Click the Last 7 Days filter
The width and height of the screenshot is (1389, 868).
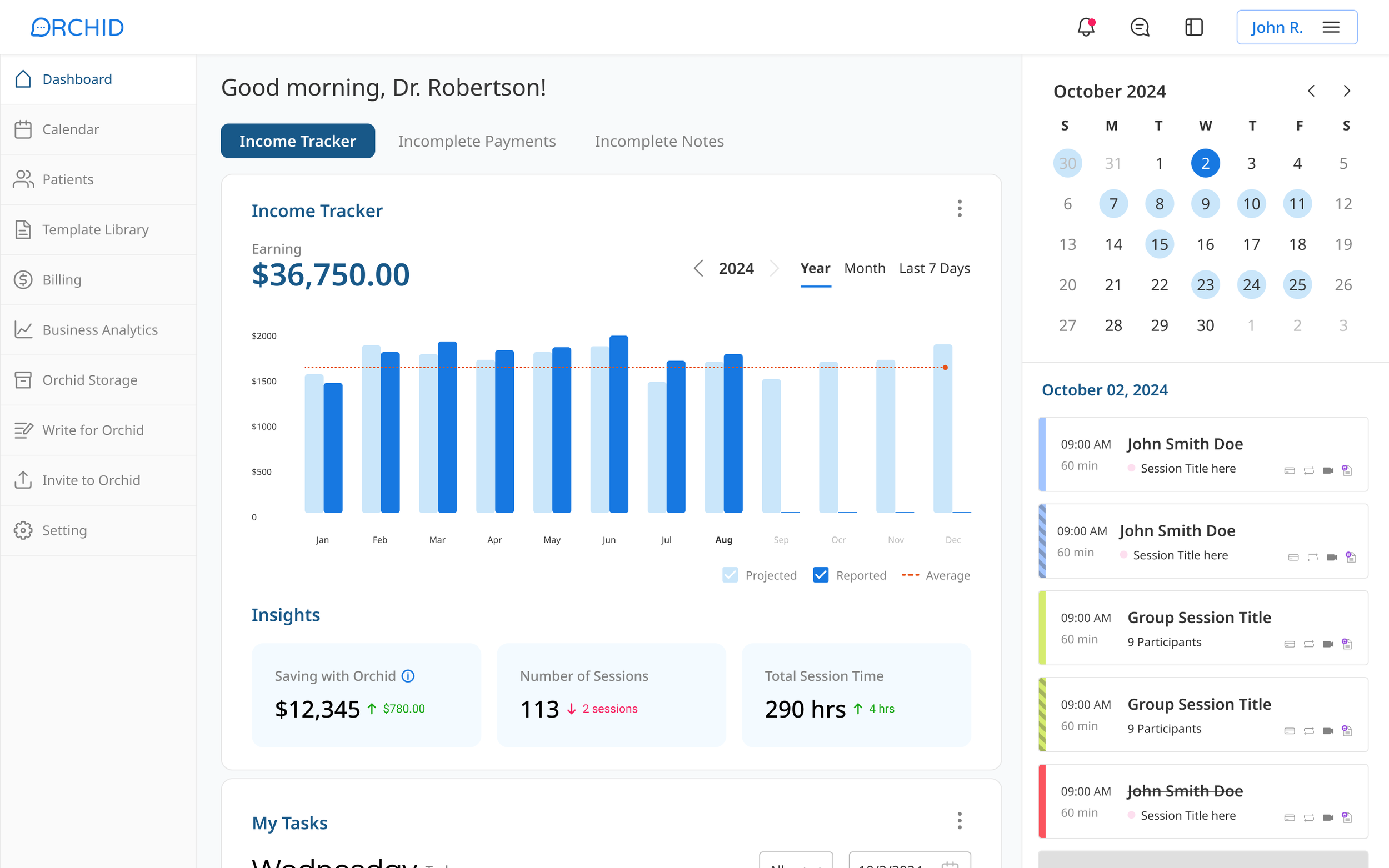pos(934,268)
